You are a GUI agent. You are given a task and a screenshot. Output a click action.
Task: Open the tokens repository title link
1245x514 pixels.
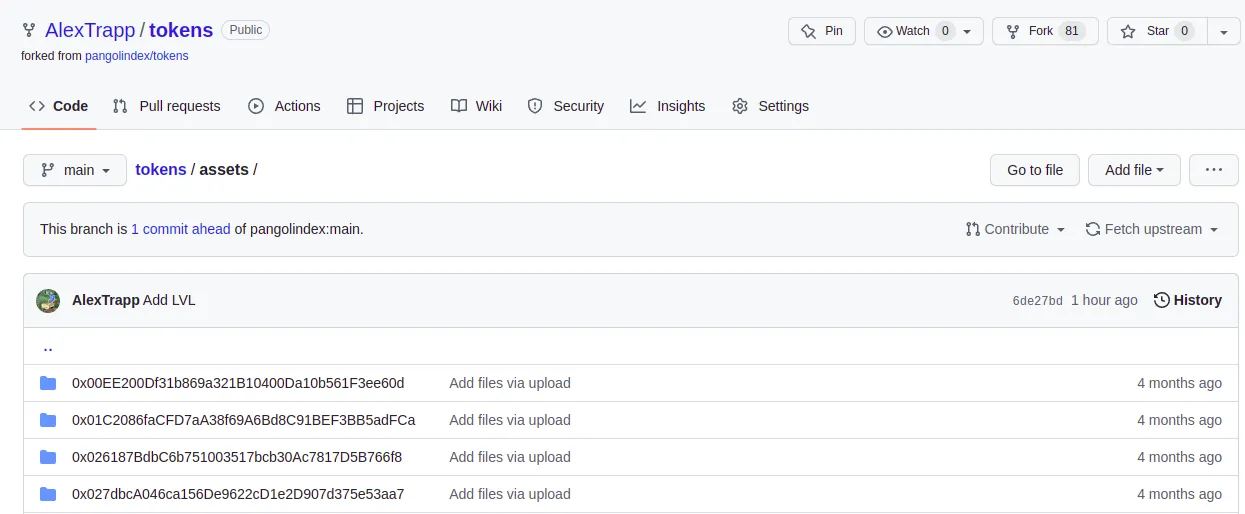click(180, 31)
